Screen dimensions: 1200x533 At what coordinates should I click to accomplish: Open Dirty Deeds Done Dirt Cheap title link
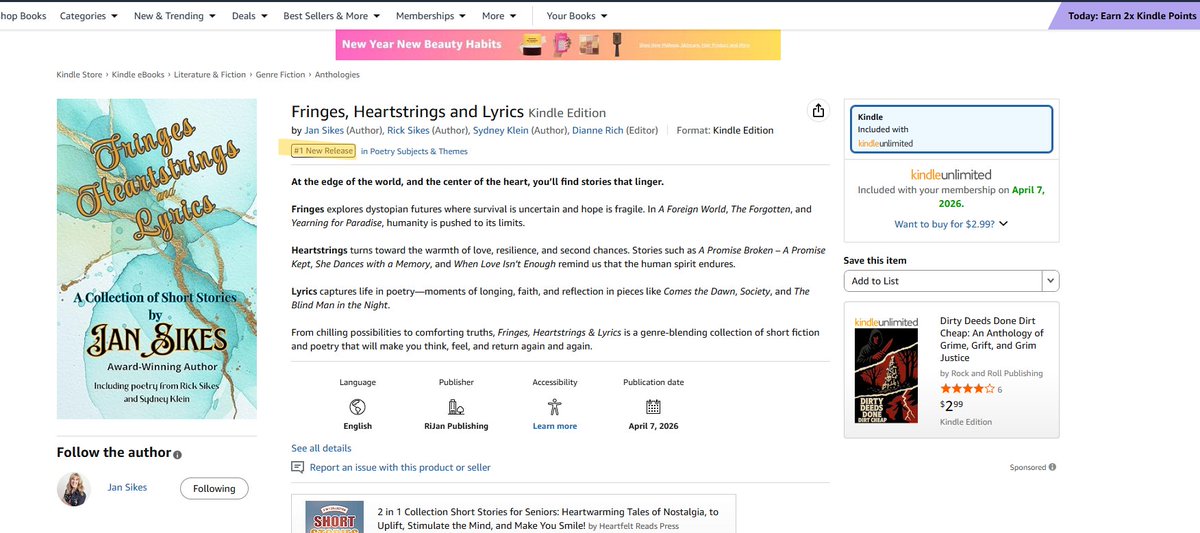(991, 340)
